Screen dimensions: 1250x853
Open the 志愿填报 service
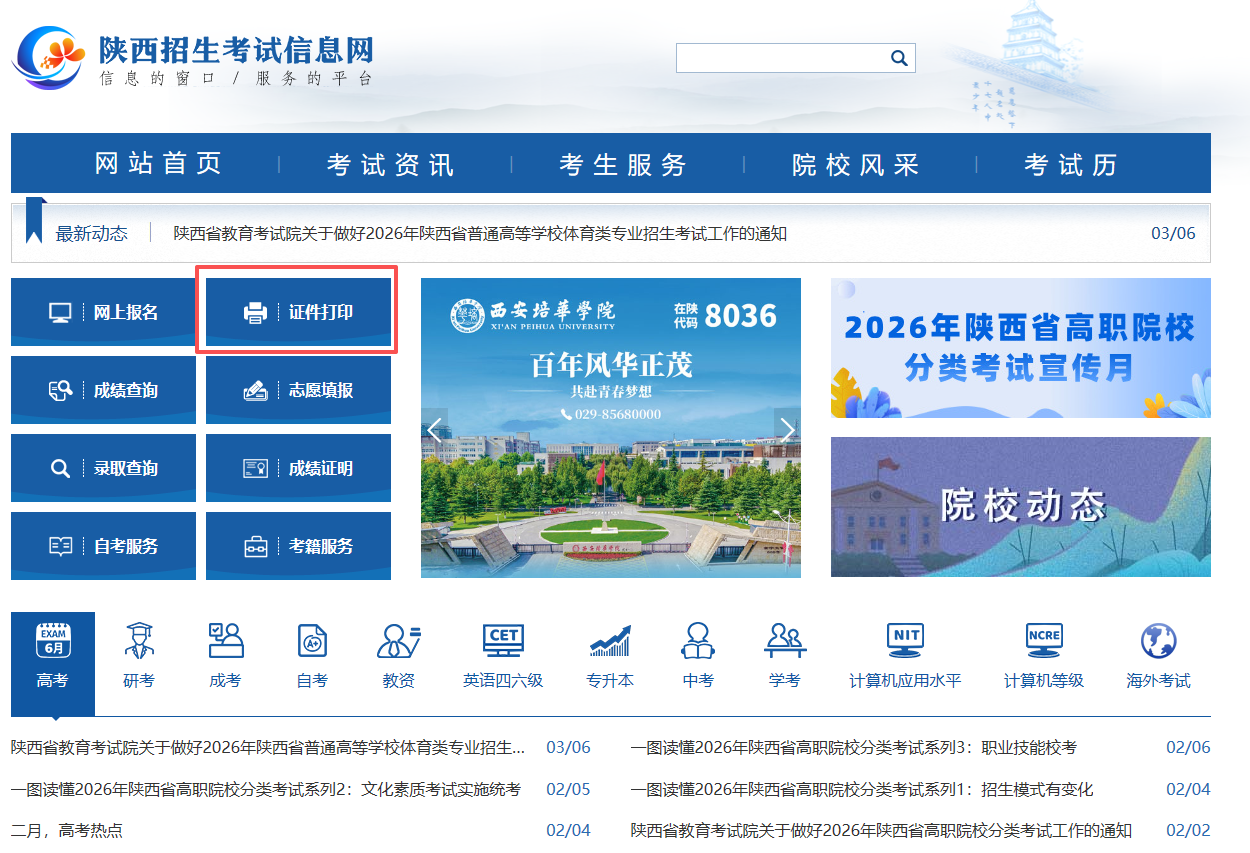(297, 389)
